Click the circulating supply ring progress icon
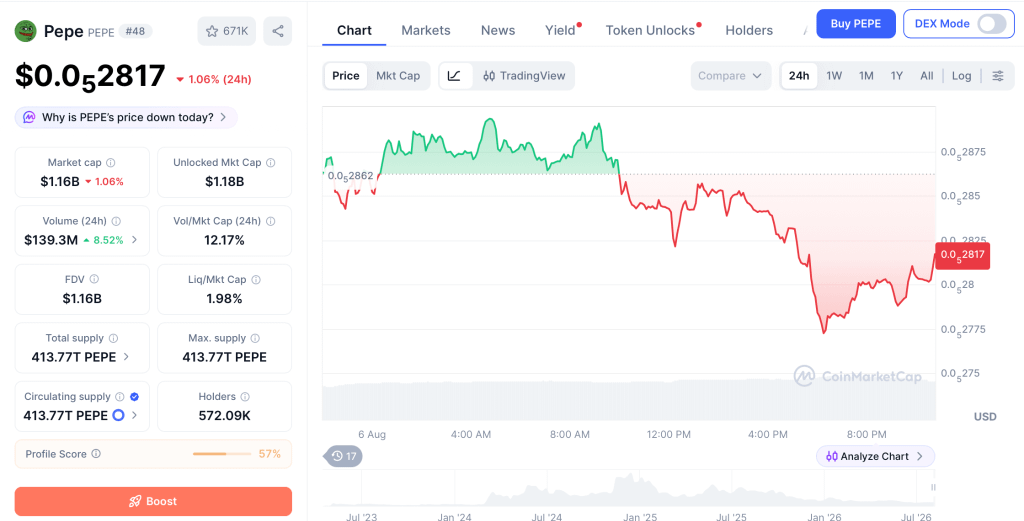1024x521 pixels. (118, 415)
